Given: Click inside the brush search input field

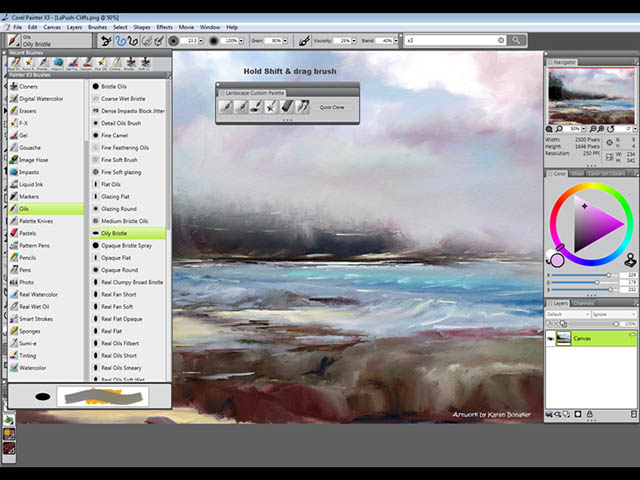Looking at the screenshot, I should coord(451,40).
